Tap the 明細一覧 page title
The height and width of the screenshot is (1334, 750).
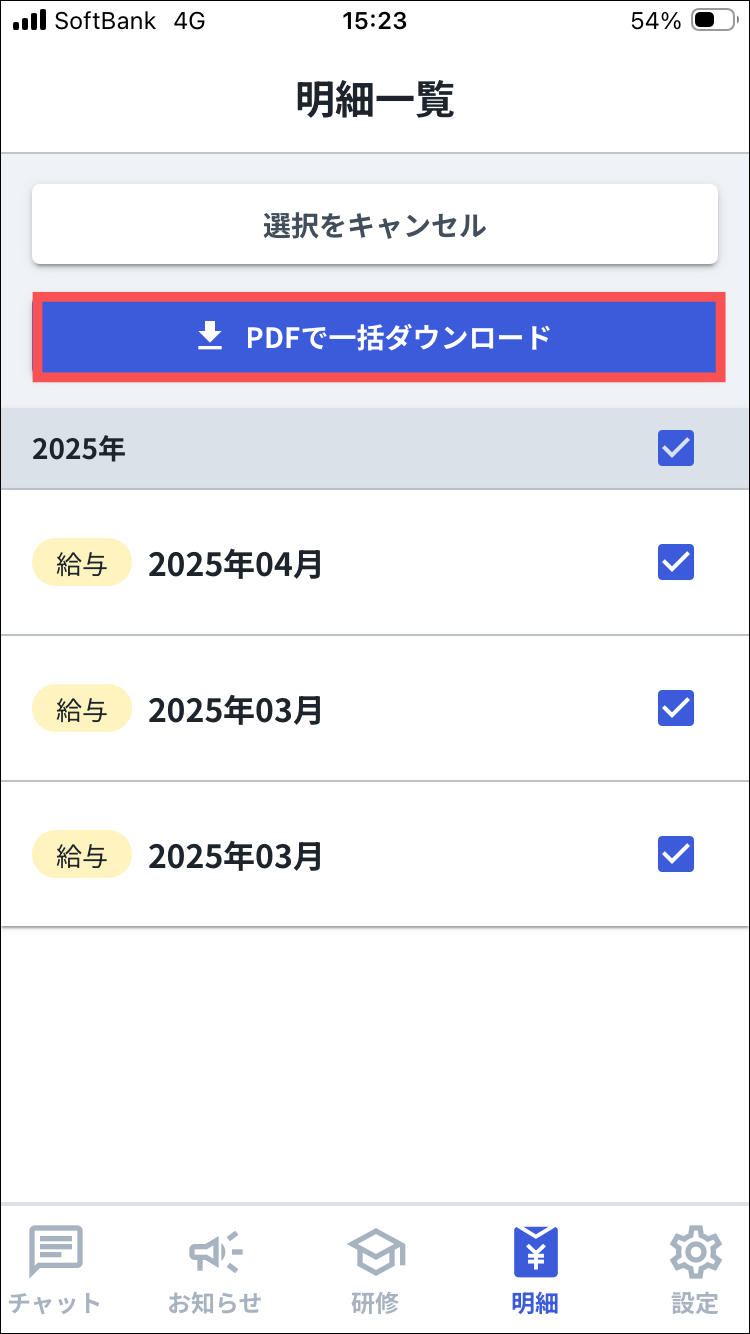coord(375,100)
